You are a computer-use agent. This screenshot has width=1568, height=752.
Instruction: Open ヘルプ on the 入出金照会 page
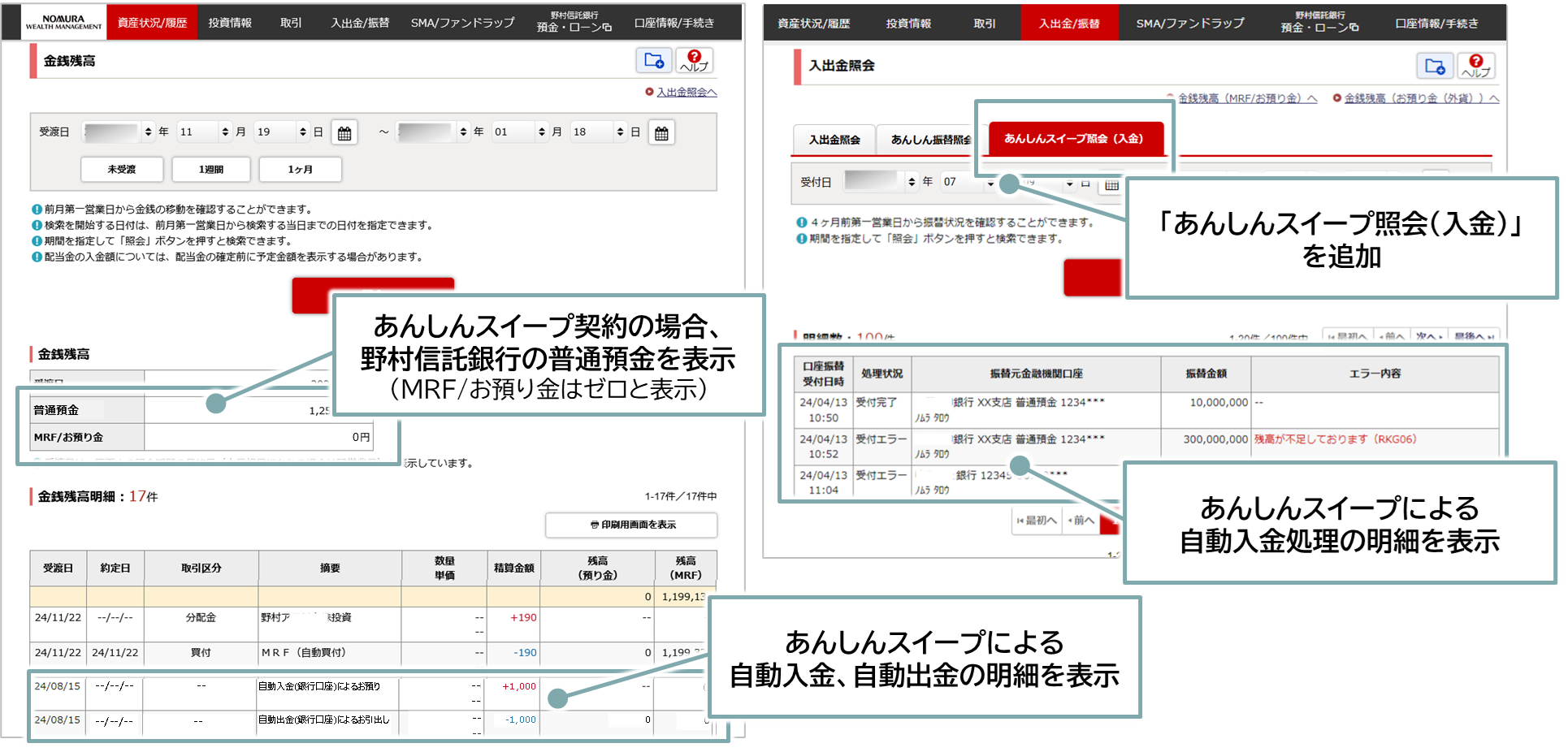coord(1475,66)
